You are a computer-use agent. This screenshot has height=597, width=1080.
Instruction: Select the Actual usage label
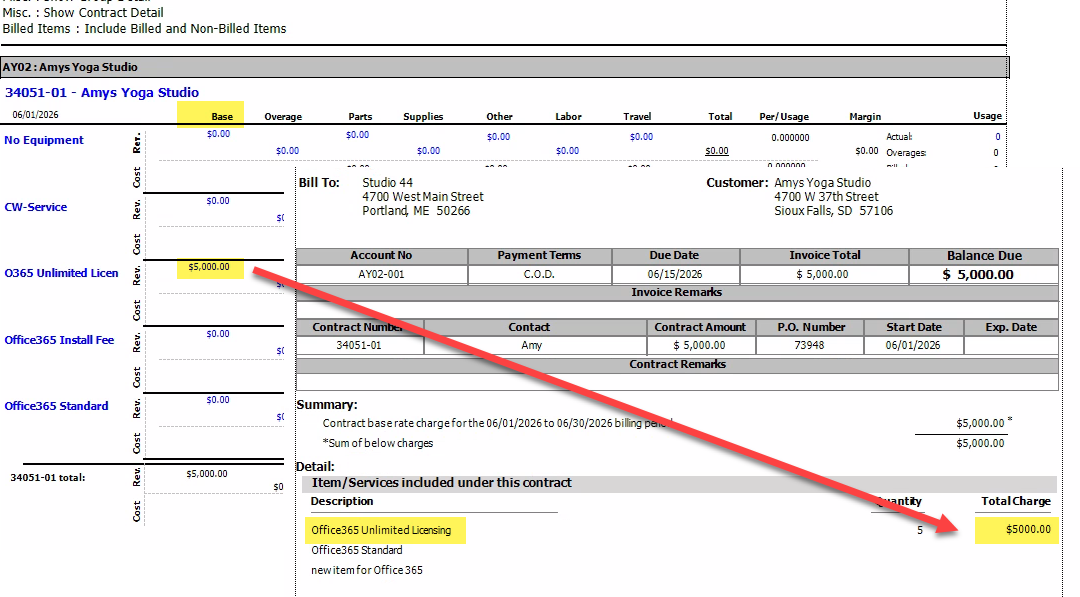899,137
